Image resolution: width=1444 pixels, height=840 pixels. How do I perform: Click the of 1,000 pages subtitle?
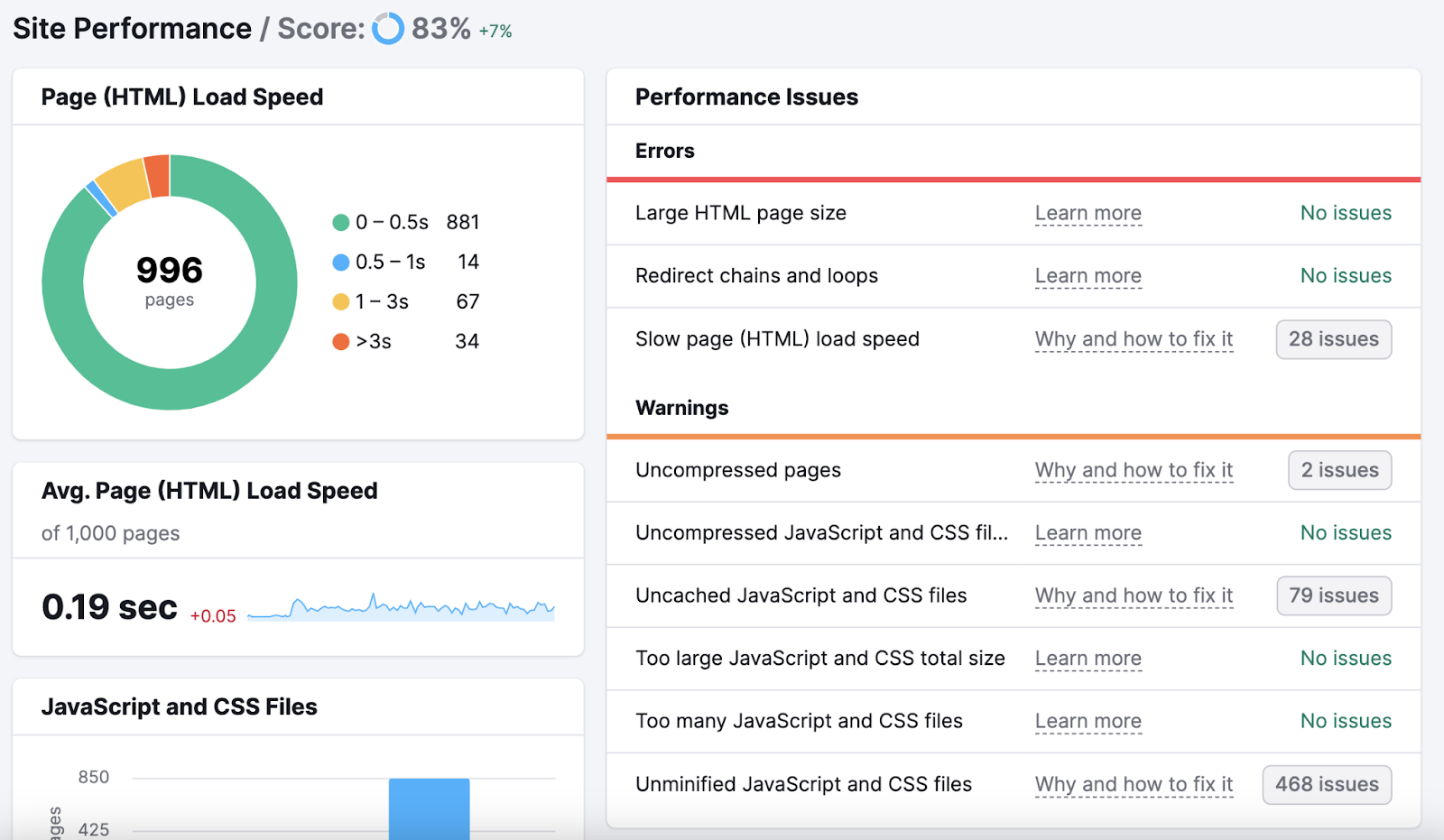111,534
